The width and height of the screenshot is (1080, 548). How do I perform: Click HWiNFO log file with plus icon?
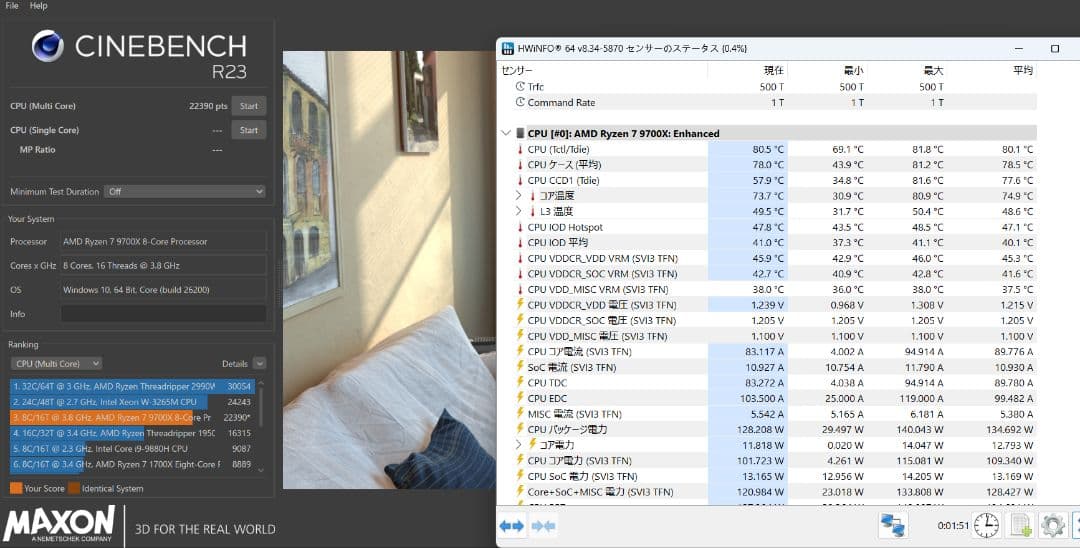(x=1020, y=526)
